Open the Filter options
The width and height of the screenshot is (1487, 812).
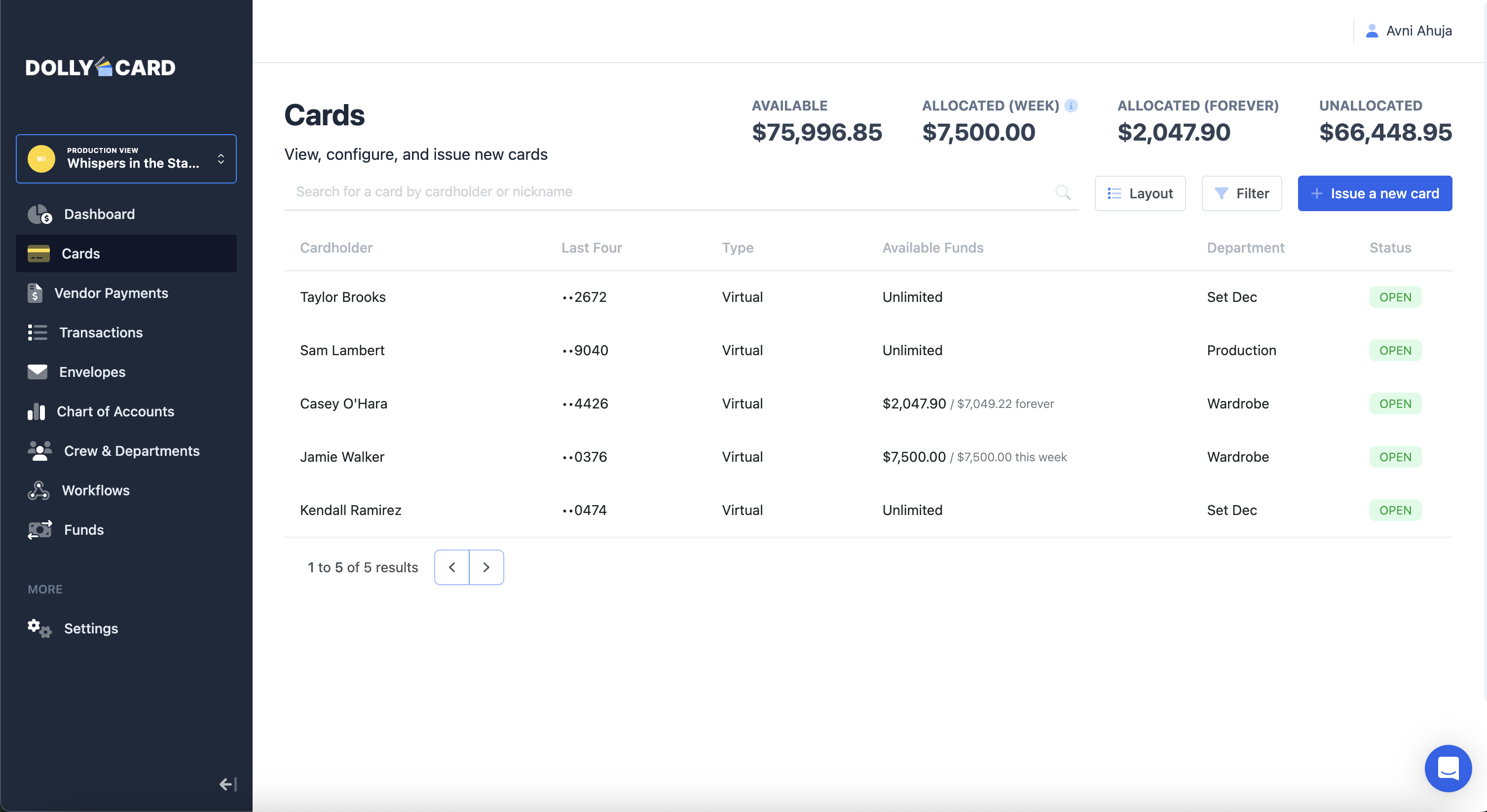pos(1242,193)
